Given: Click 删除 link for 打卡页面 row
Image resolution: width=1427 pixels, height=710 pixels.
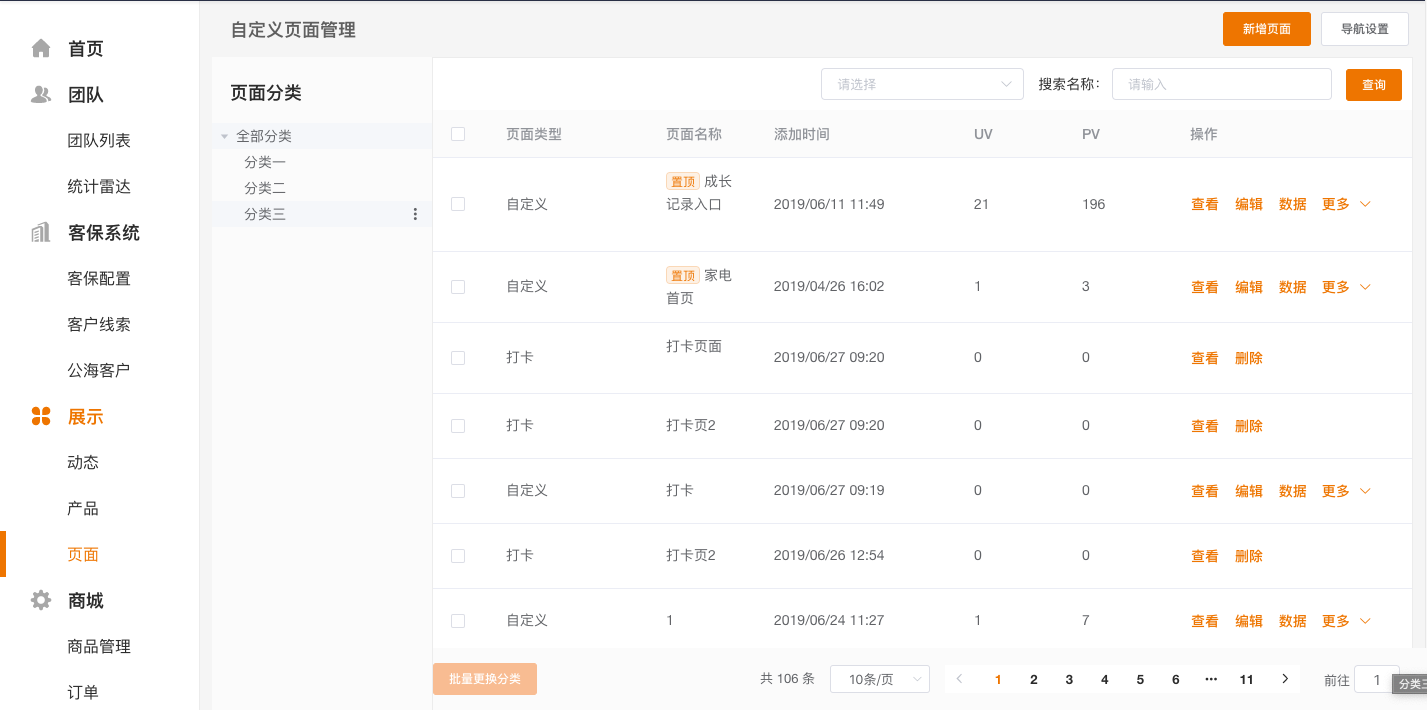Looking at the screenshot, I should click(x=1249, y=358).
